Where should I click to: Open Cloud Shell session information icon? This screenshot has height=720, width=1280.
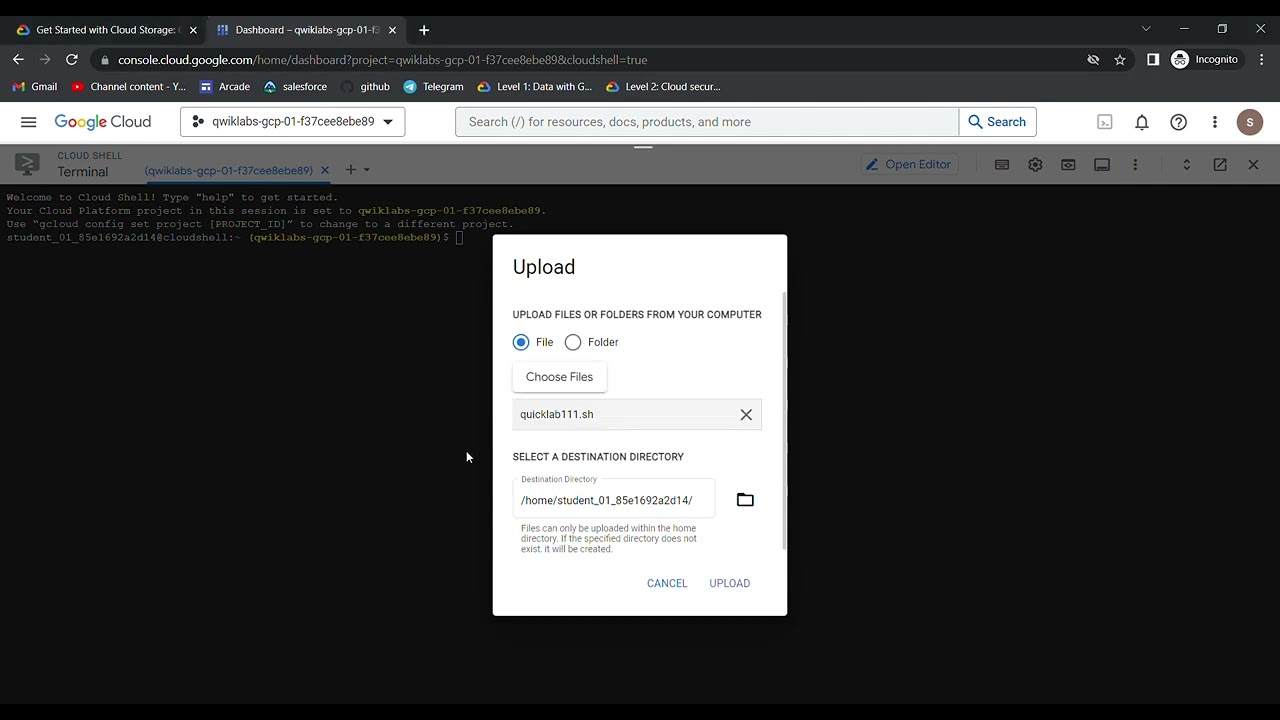(1102, 165)
